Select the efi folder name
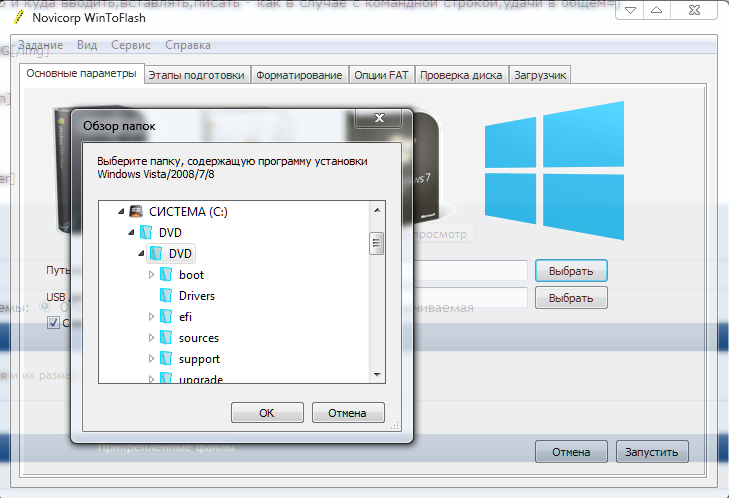 pos(185,317)
